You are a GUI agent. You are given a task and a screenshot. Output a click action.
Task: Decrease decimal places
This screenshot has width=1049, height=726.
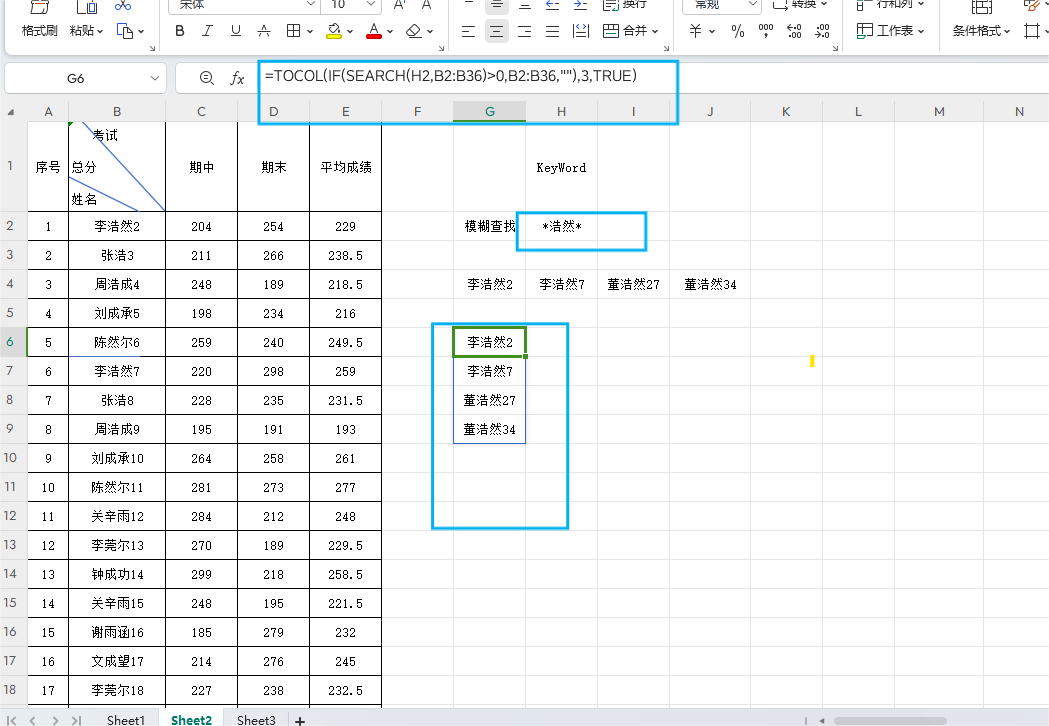(x=822, y=31)
